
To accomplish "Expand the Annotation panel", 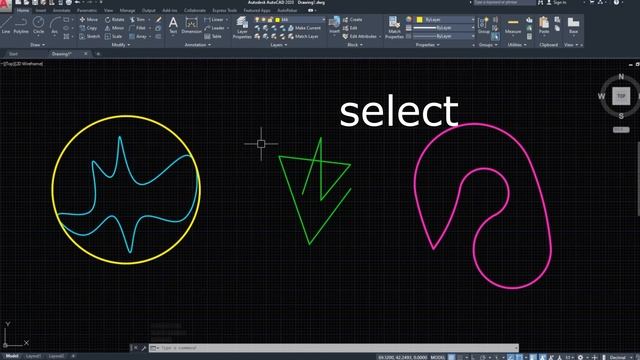I will point(198,45).
